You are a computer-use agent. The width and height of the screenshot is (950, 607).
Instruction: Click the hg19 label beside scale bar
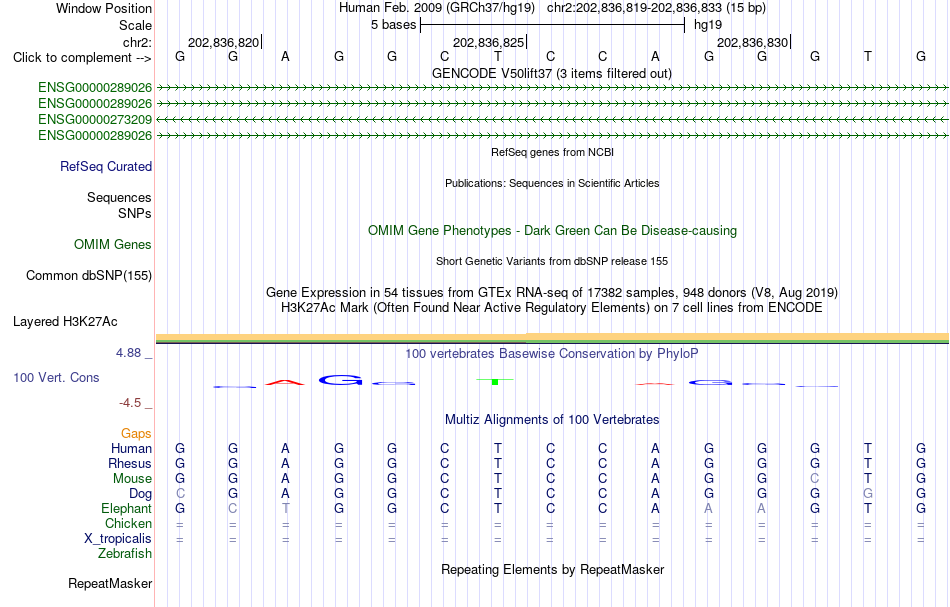tap(708, 25)
